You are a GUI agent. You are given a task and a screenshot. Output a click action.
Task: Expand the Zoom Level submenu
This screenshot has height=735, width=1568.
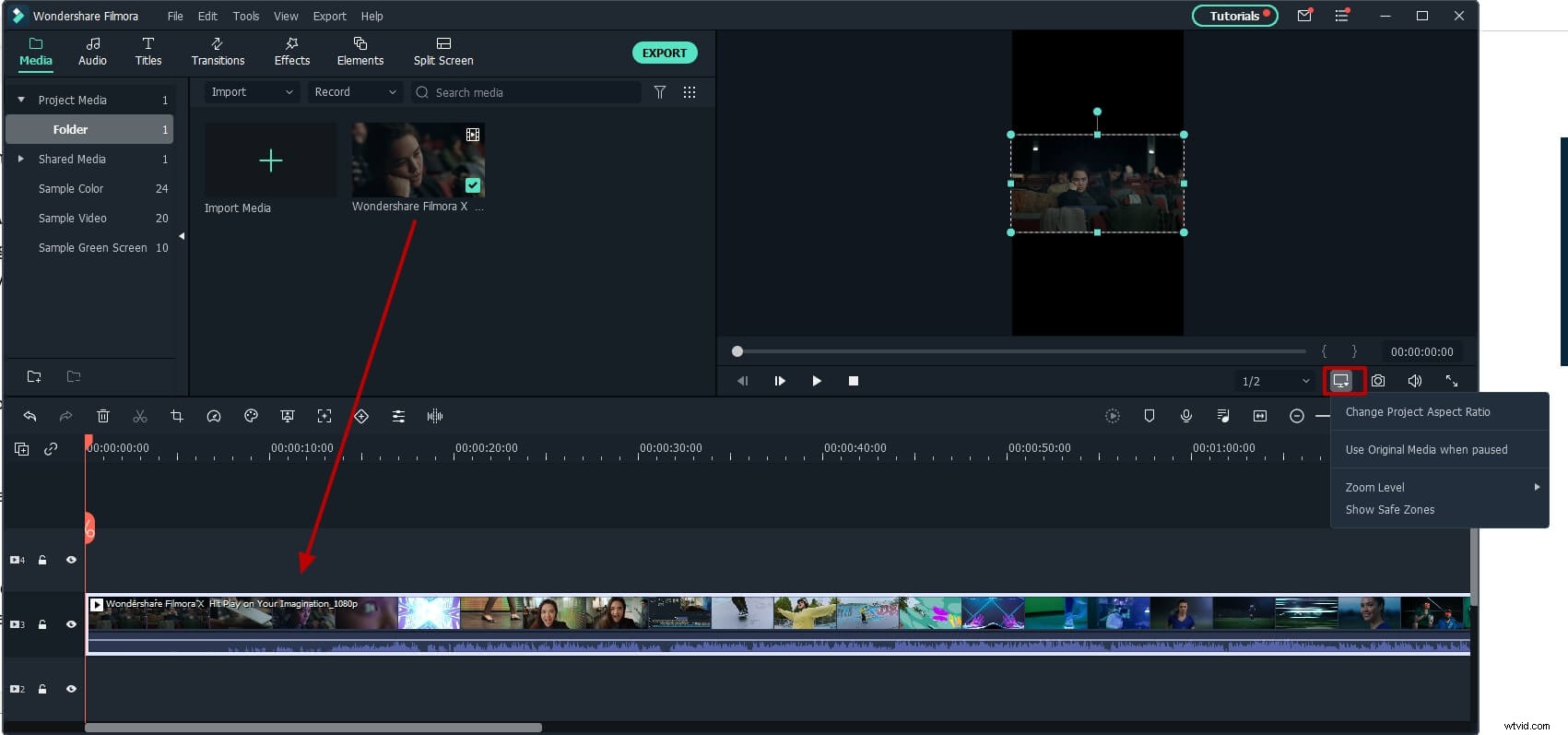[1439, 487]
